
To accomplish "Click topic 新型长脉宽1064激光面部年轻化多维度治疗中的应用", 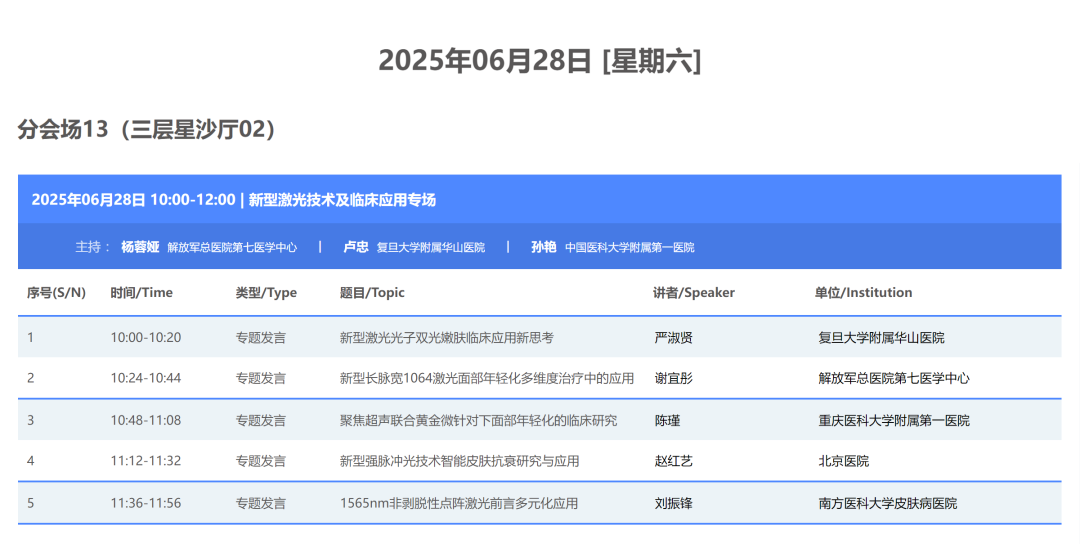I will click(486, 378).
